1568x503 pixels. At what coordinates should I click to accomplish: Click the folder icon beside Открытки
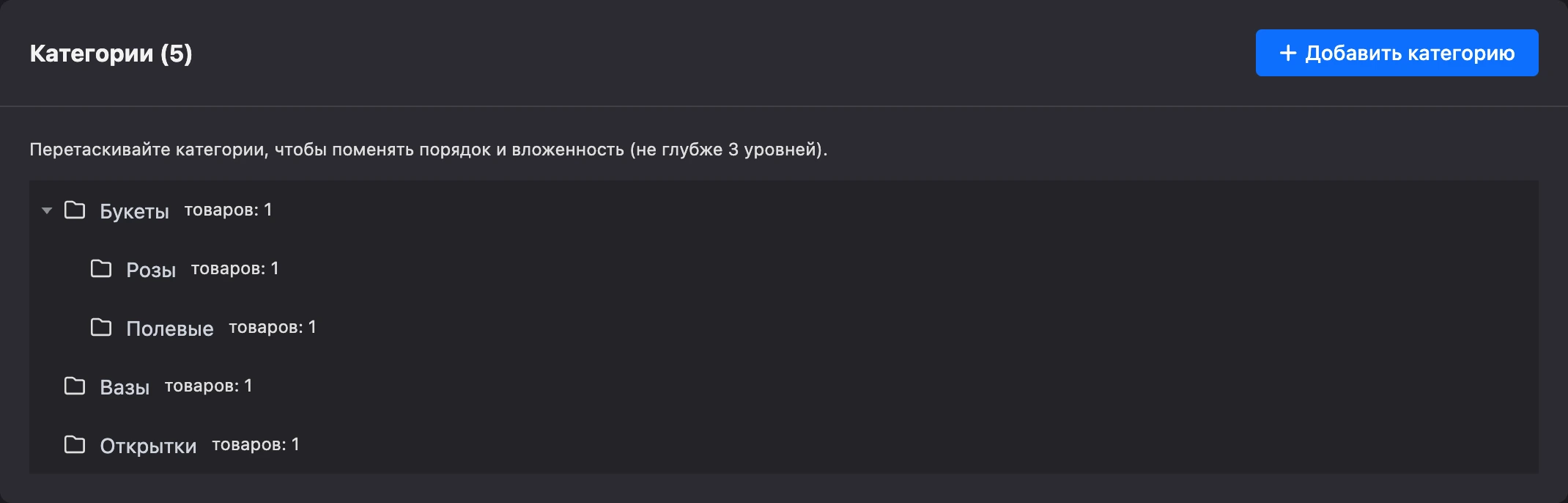(x=75, y=445)
